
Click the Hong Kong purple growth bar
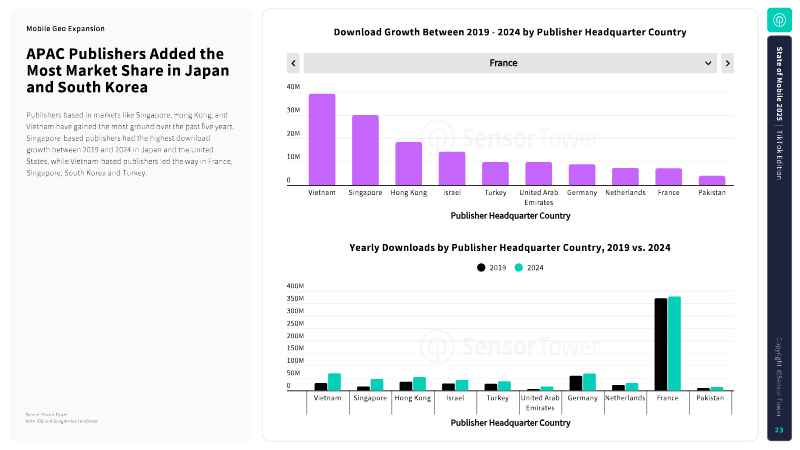tap(408, 163)
